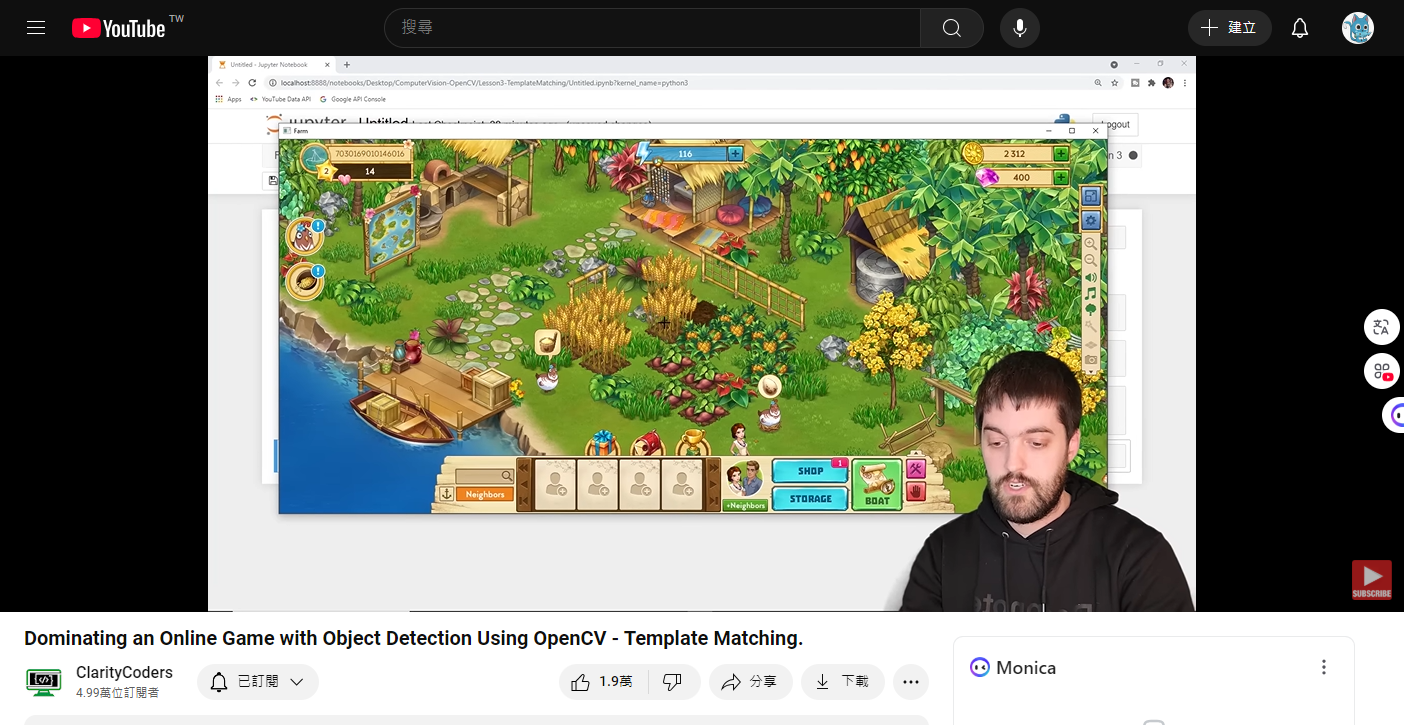Visit the ClarityCoders channel name link

click(x=124, y=673)
